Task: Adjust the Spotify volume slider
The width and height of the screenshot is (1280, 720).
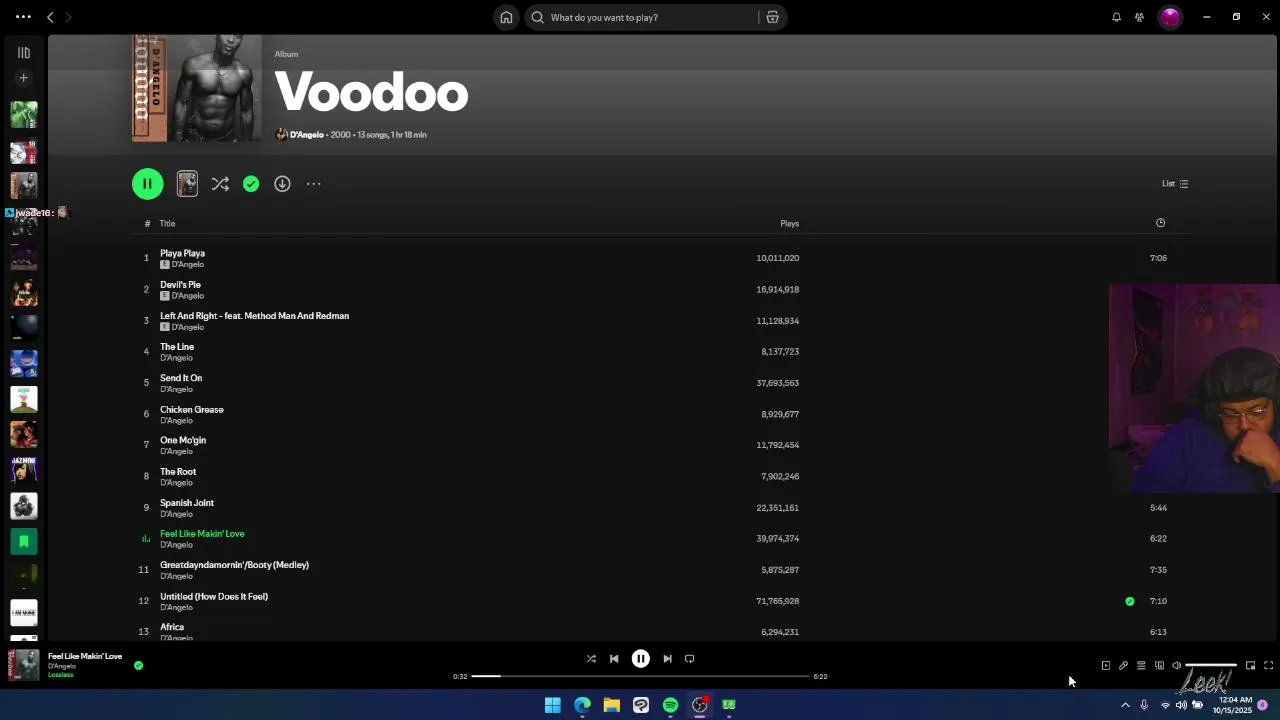Action: 1211,666
